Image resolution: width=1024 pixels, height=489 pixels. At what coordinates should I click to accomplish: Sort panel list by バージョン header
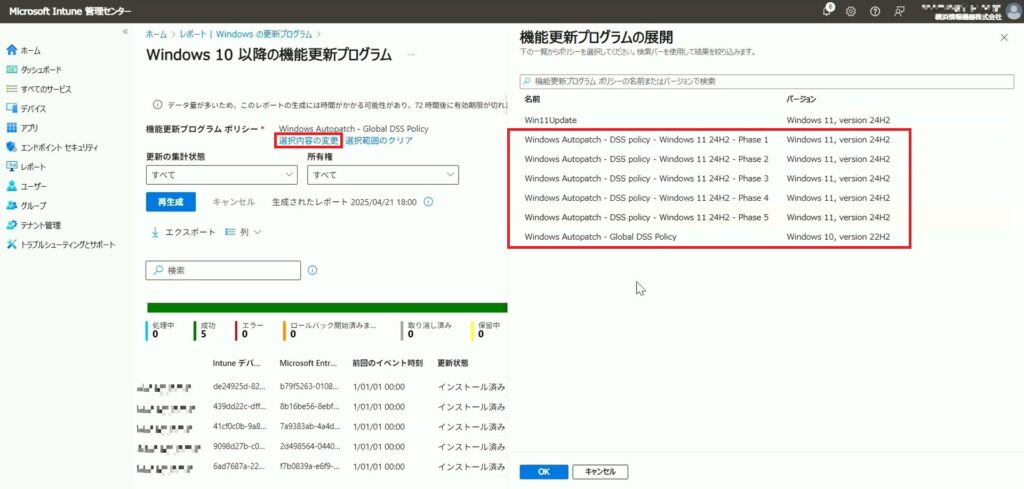(801, 99)
